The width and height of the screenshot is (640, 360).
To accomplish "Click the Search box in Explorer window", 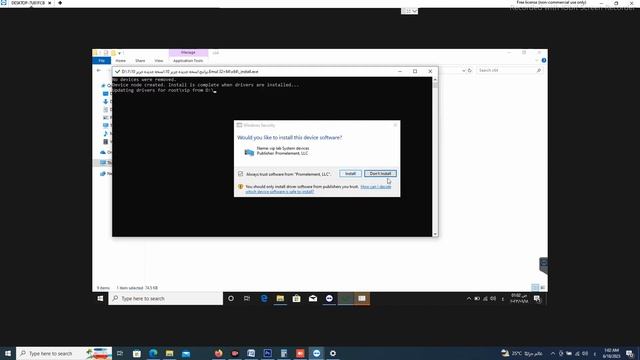I will 509,70.
